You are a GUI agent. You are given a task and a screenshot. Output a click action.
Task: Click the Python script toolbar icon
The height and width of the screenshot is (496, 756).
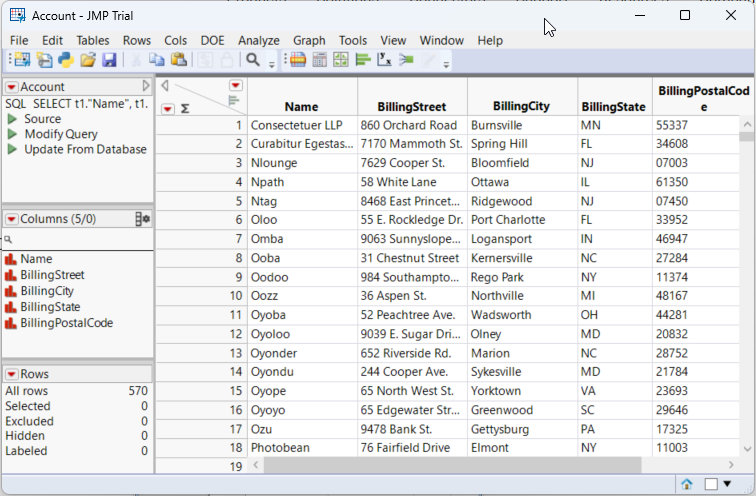(66, 60)
